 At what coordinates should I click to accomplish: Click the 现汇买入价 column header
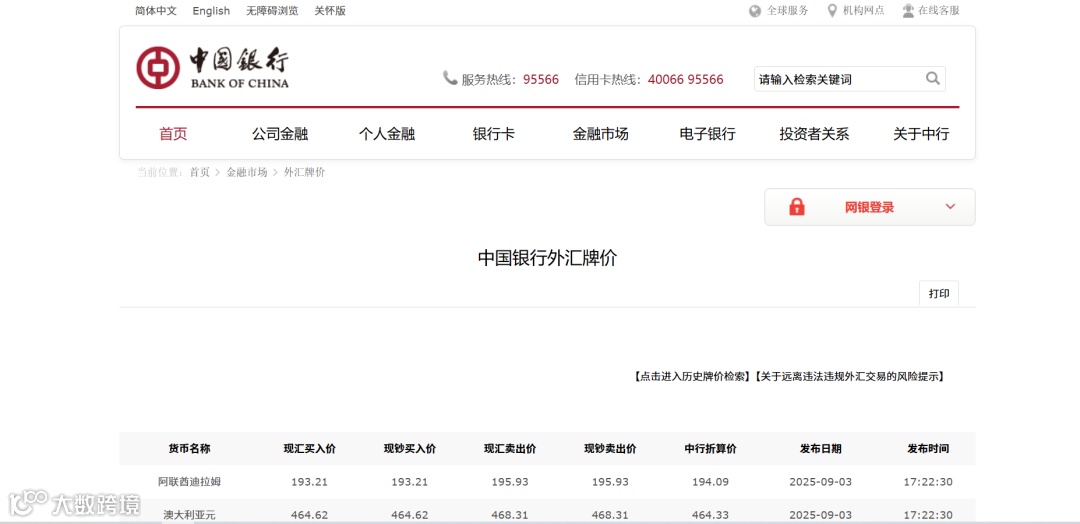(309, 448)
